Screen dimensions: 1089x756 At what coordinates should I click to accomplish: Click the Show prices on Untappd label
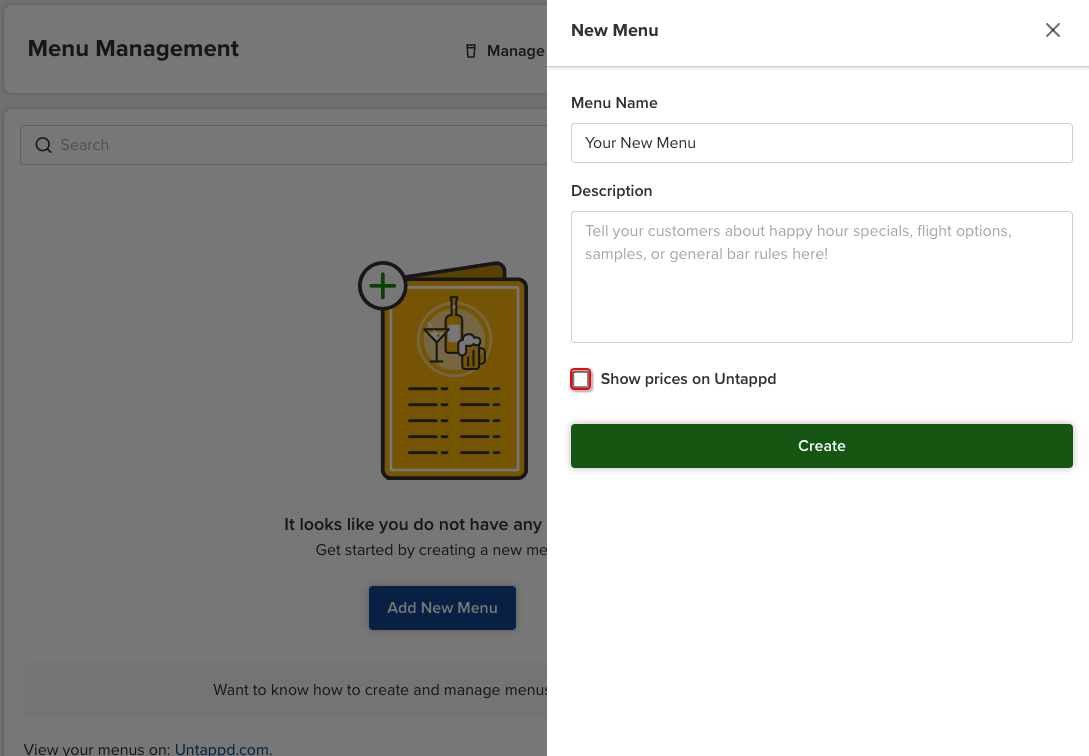click(688, 379)
